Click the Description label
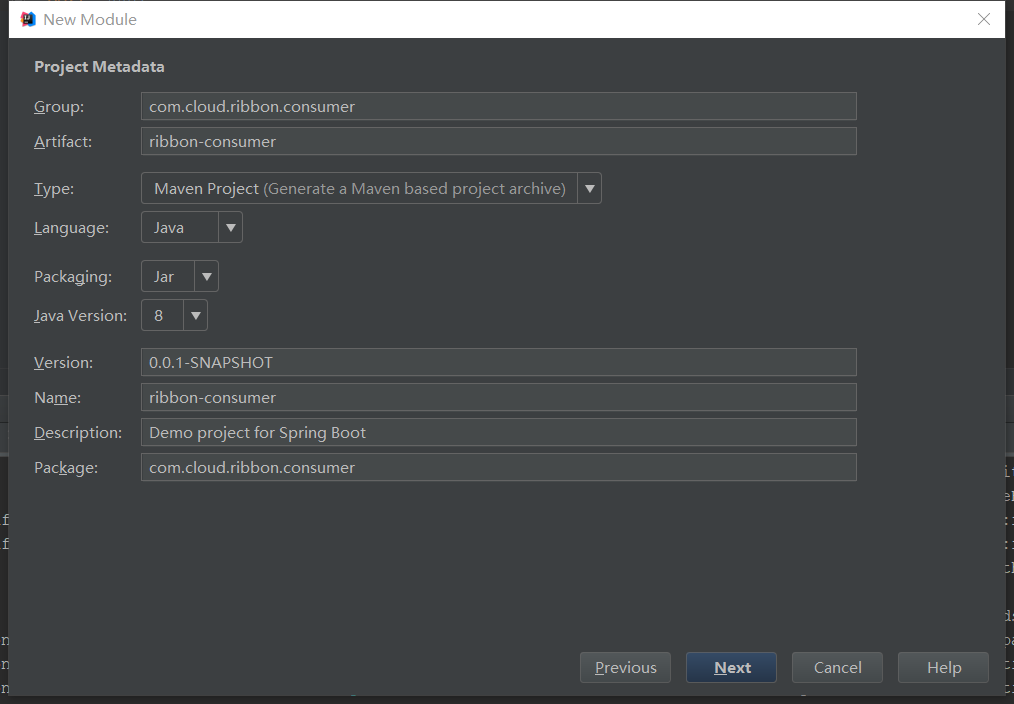The width and height of the screenshot is (1014, 704). coord(78,432)
